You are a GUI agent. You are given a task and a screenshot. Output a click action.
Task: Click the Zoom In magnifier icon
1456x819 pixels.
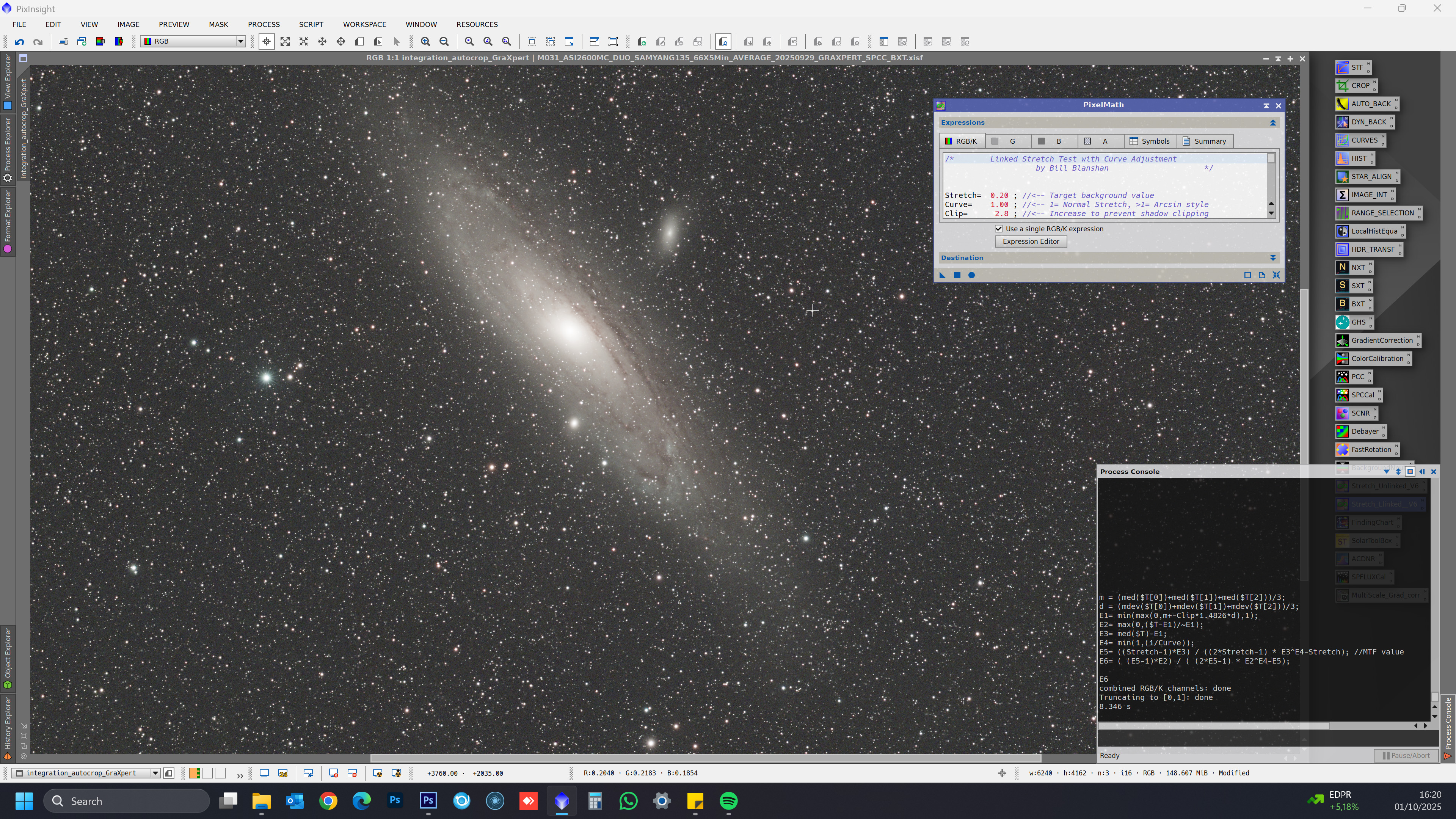point(425,41)
